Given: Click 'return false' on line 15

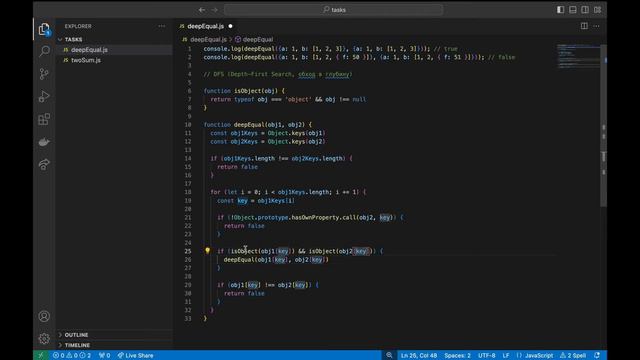Looking at the screenshot, I should [237, 167].
